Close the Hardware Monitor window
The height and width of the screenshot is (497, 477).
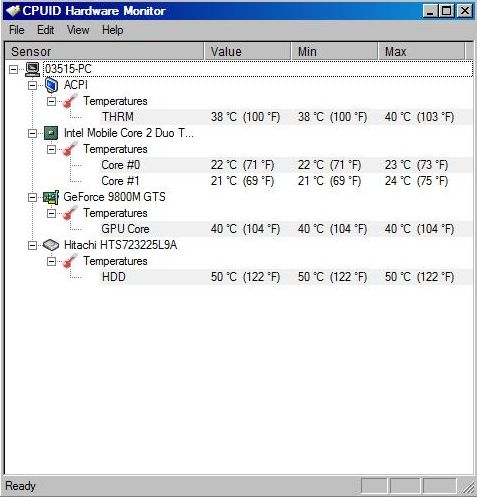tap(465, 11)
